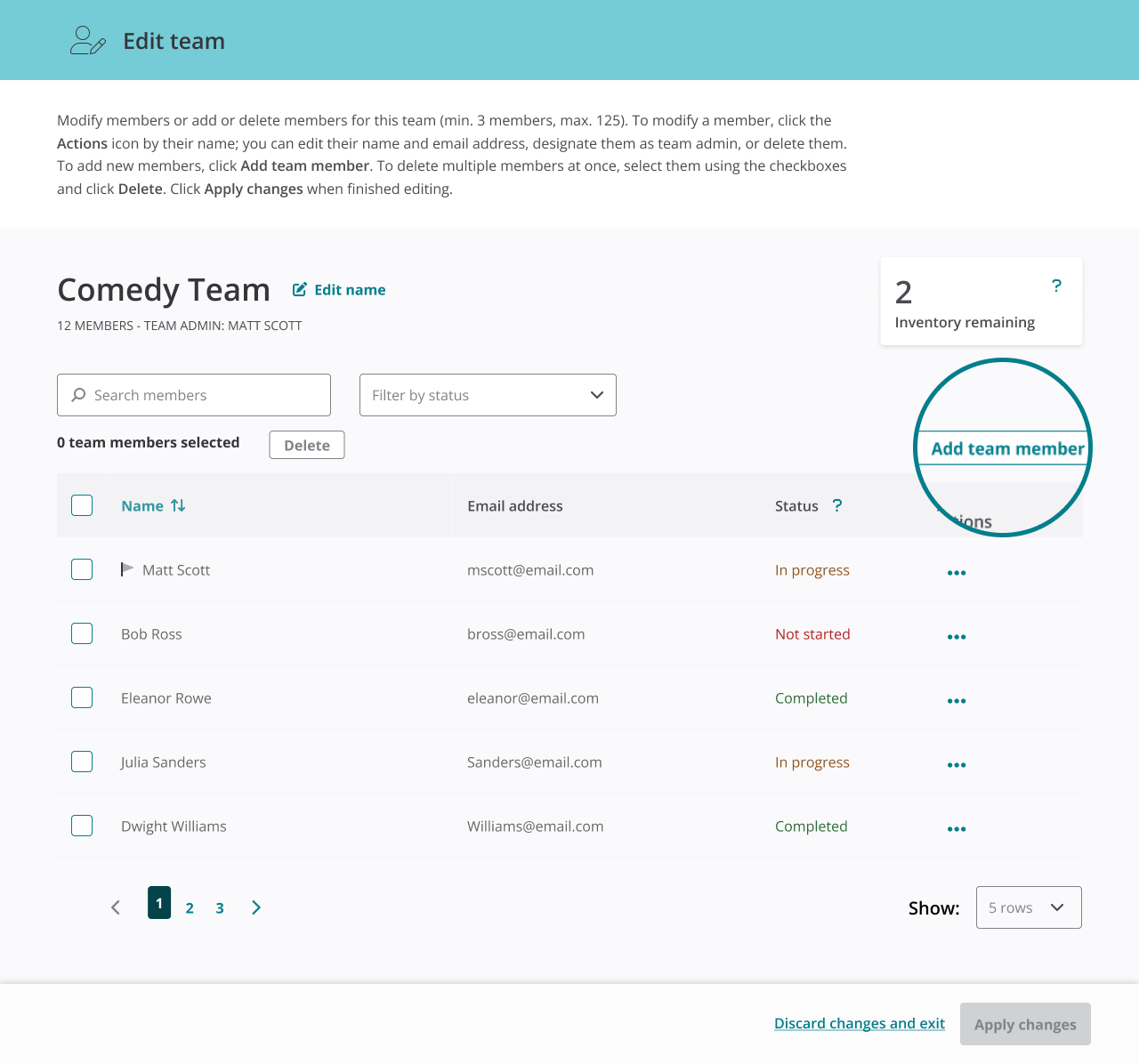1139x1064 pixels.
Task: Expand the 5 rows show dropdown
Action: [x=1029, y=907]
